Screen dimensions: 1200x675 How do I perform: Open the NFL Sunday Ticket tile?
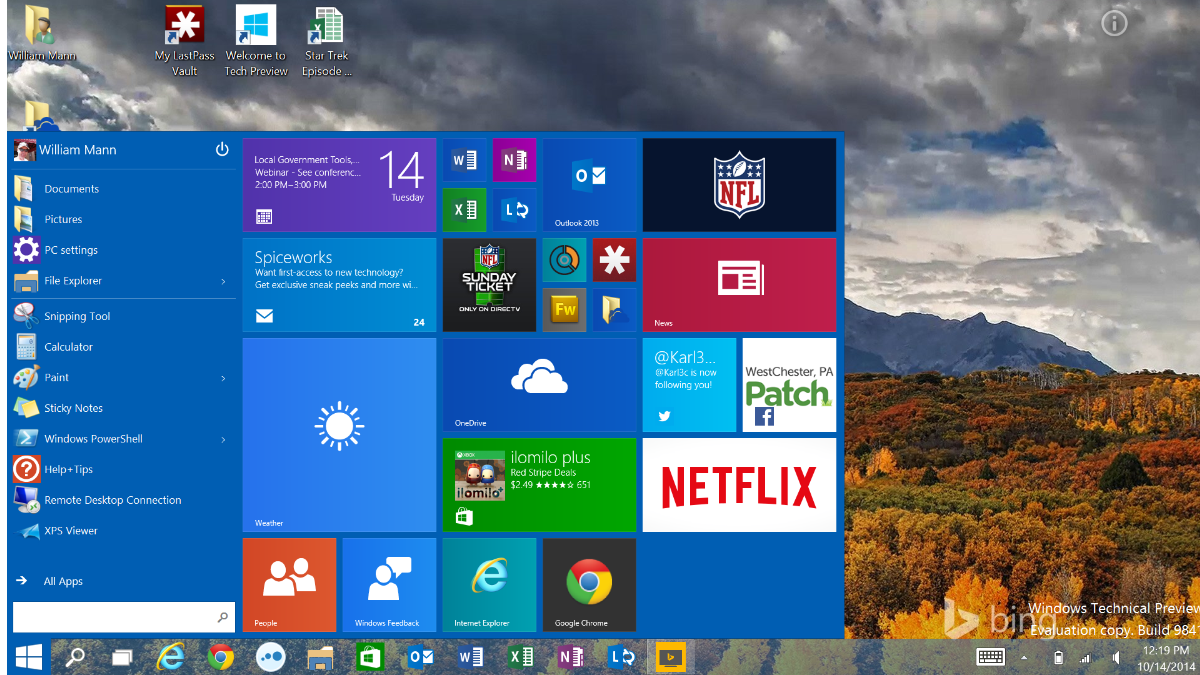tap(489, 285)
